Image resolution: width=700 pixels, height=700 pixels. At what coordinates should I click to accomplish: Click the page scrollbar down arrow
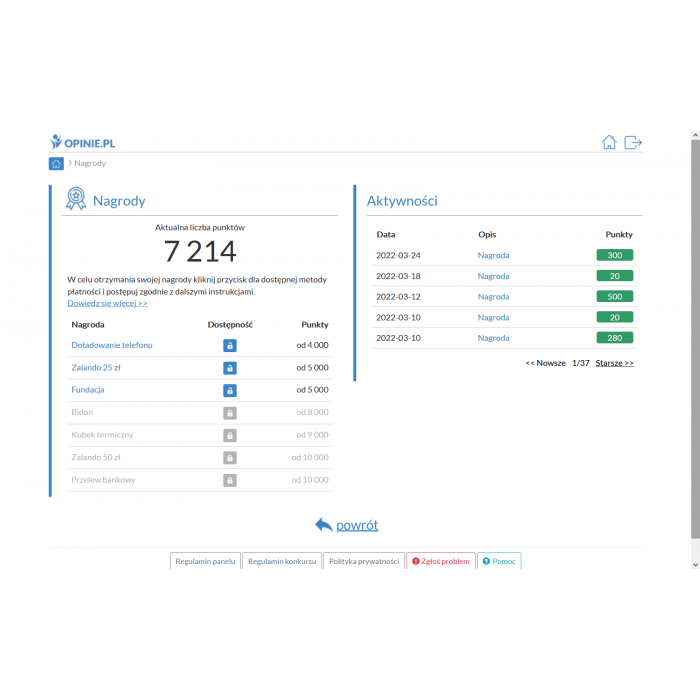(695, 565)
